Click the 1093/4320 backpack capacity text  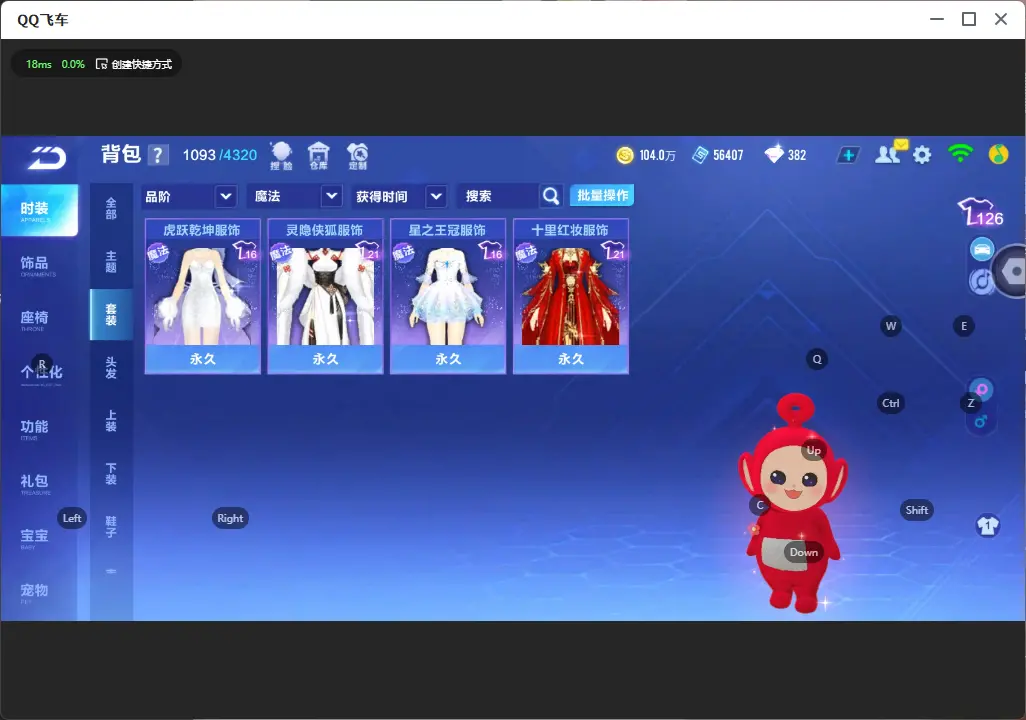[220, 155]
